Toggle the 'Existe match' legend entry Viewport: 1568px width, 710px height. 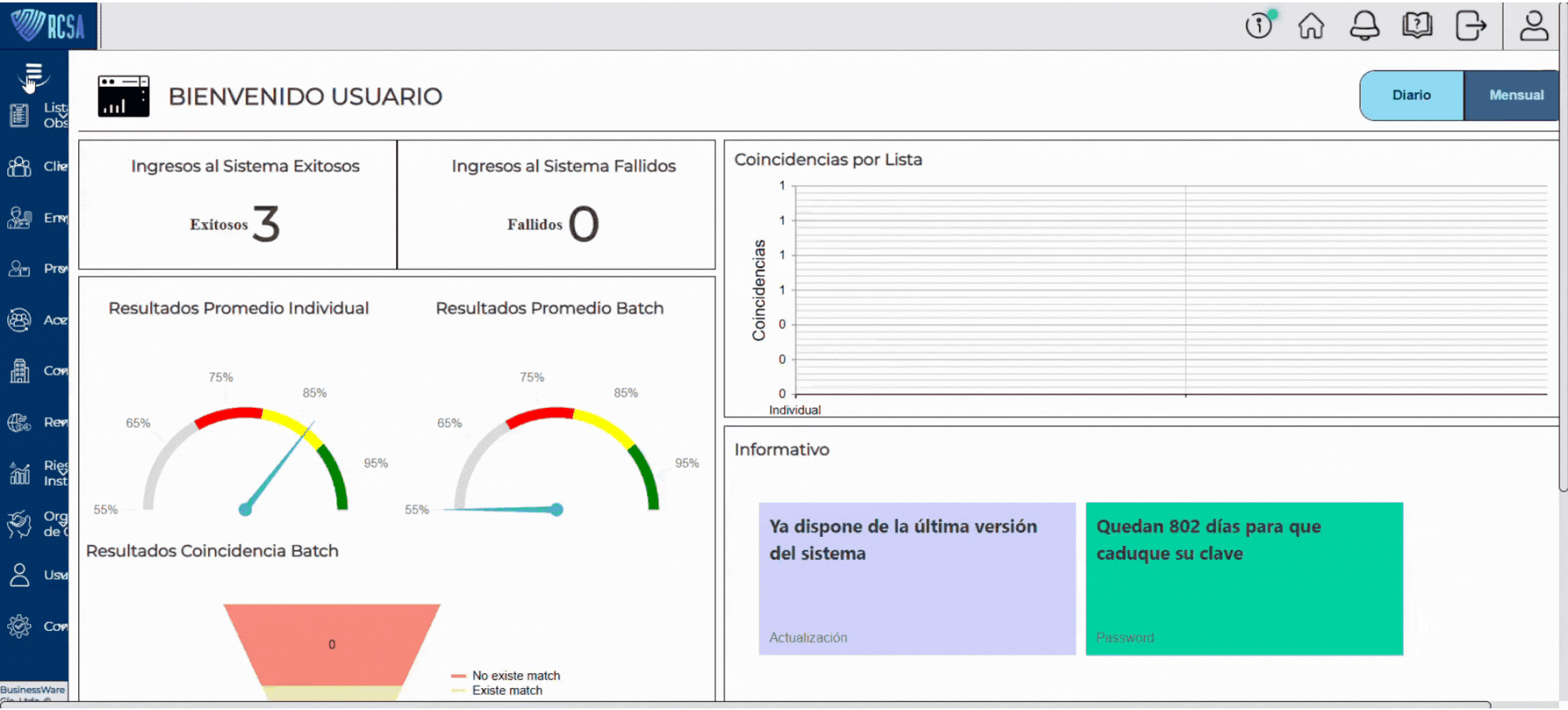[506, 690]
